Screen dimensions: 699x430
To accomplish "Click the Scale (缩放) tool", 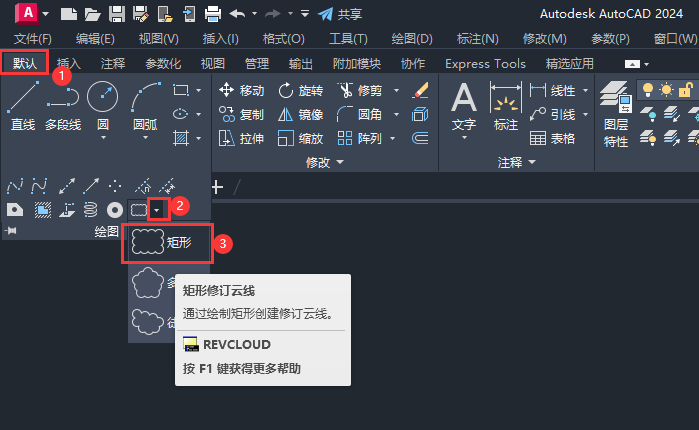I will coord(300,139).
